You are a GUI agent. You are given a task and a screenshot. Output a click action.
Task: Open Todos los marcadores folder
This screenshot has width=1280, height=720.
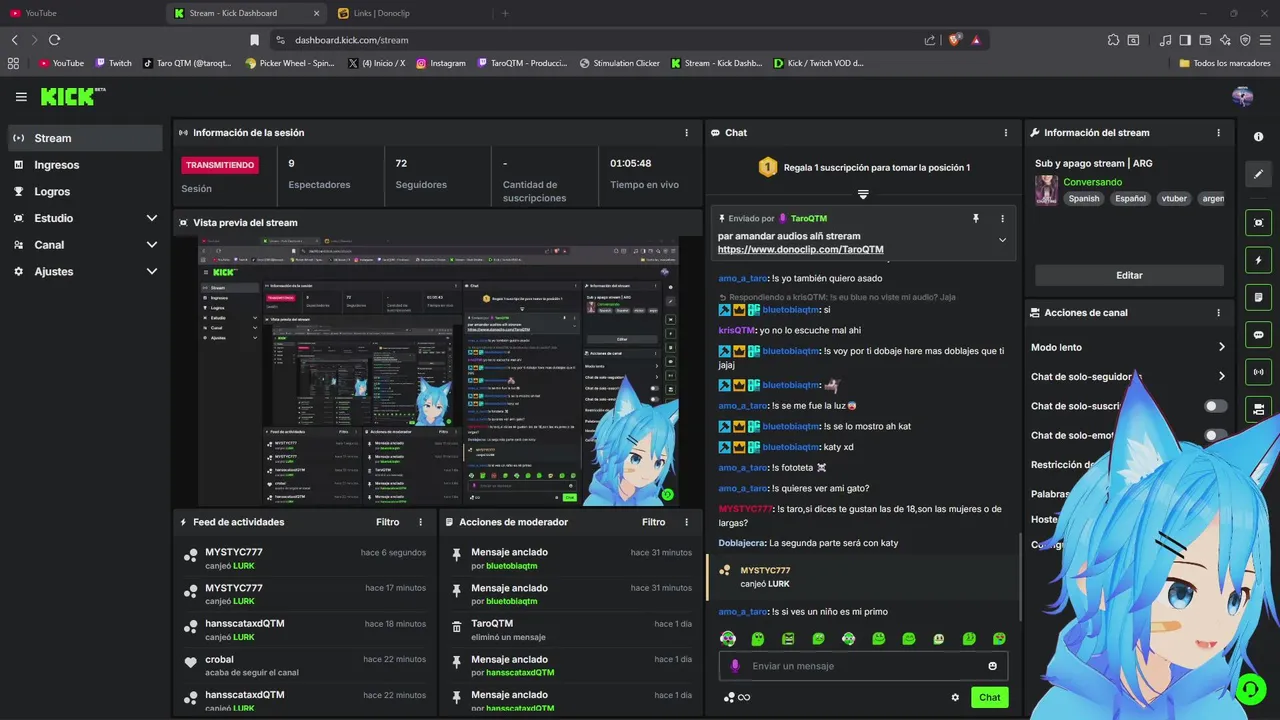click(1225, 63)
